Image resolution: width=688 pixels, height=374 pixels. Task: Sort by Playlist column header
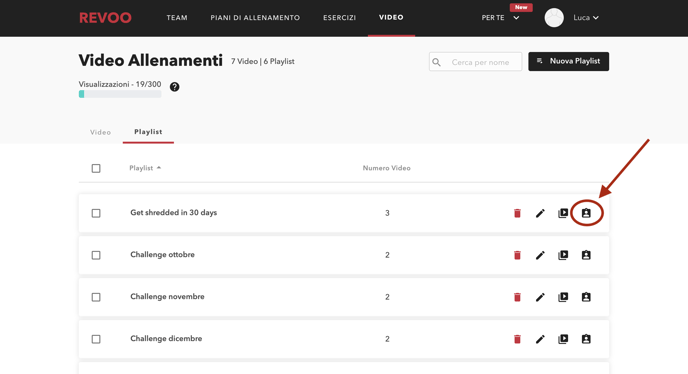(x=145, y=168)
